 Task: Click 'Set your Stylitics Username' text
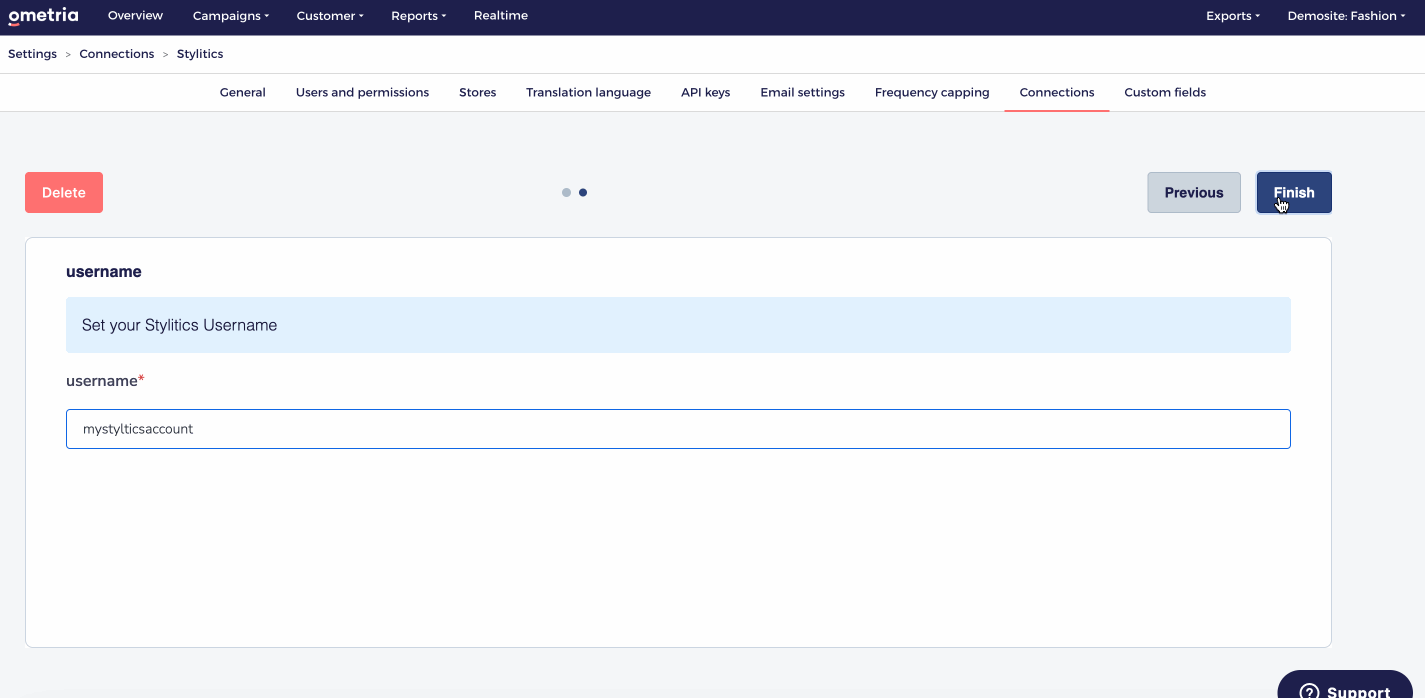click(179, 325)
